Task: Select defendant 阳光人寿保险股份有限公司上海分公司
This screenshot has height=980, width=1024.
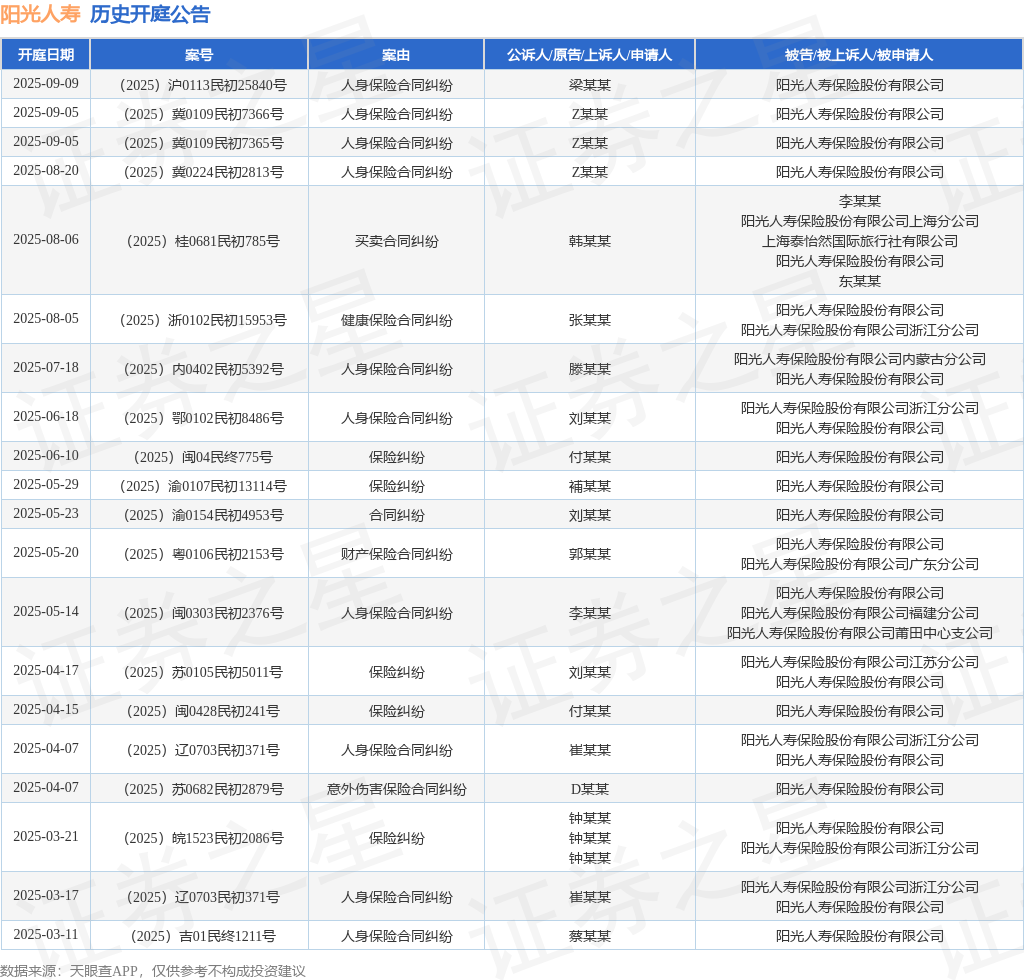Action: click(859, 221)
